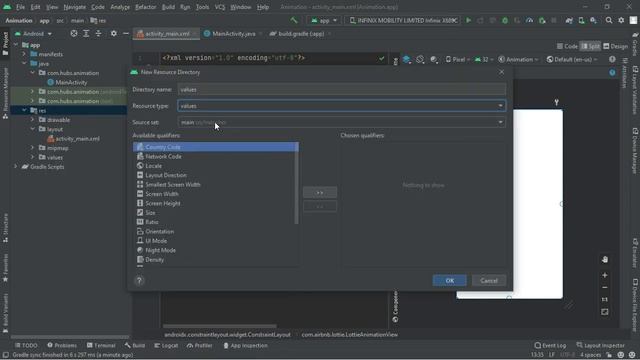640x360 pixels.
Task: Set the preview zoom to 1:1
Action: pyautogui.click(x=604, y=300)
